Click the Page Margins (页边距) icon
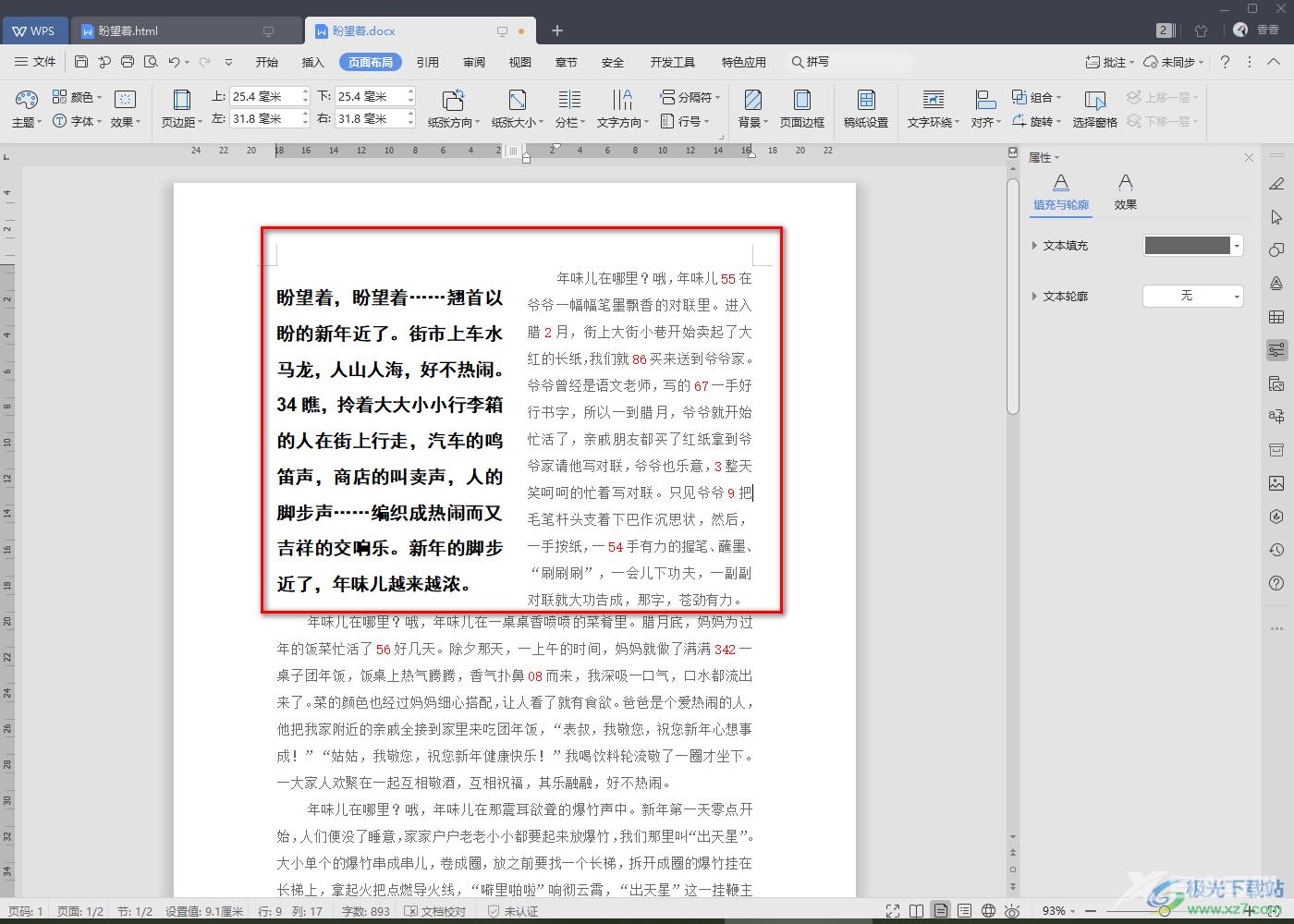The width and height of the screenshot is (1294, 924). click(182, 100)
